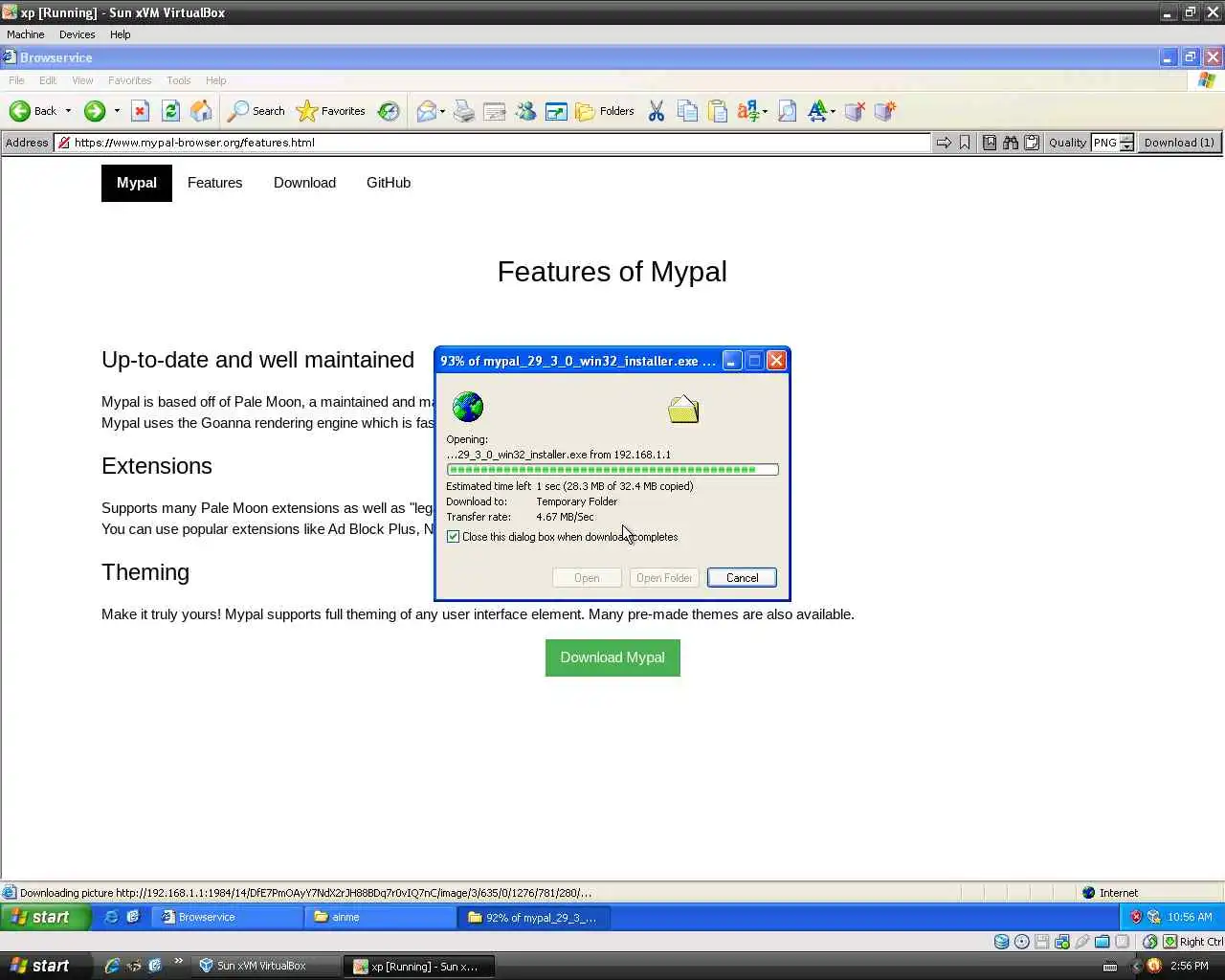The height and width of the screenshot is (980, 1225).
Task: Cancel the mypal installer download
Action: coord(742,578)
